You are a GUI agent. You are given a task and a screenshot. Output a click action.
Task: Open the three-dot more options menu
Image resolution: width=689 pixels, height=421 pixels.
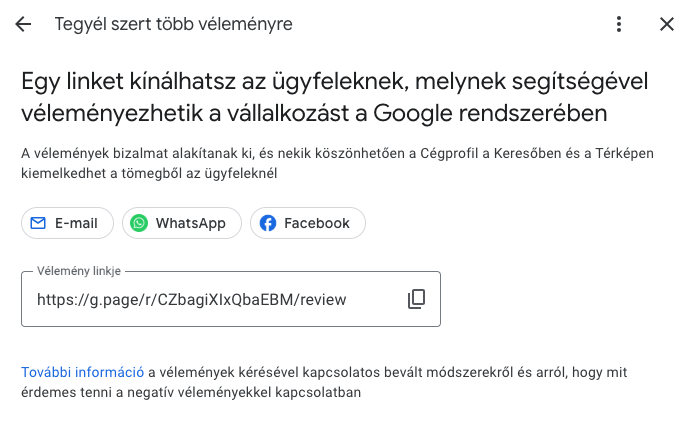pos(619,24)
